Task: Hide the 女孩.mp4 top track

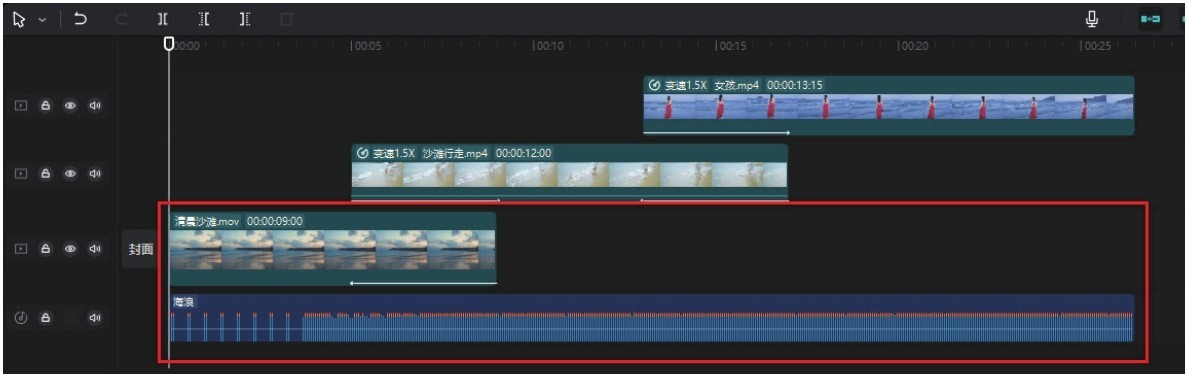Action: click(70, 105)
